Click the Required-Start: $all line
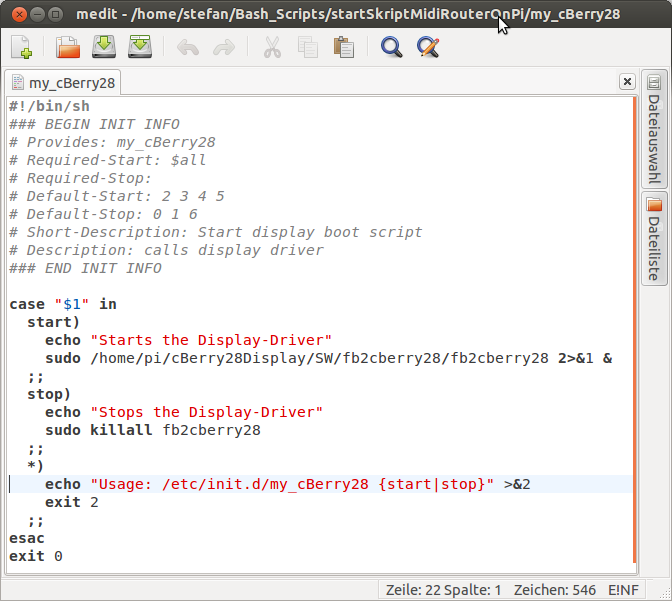 coord(108,160)
